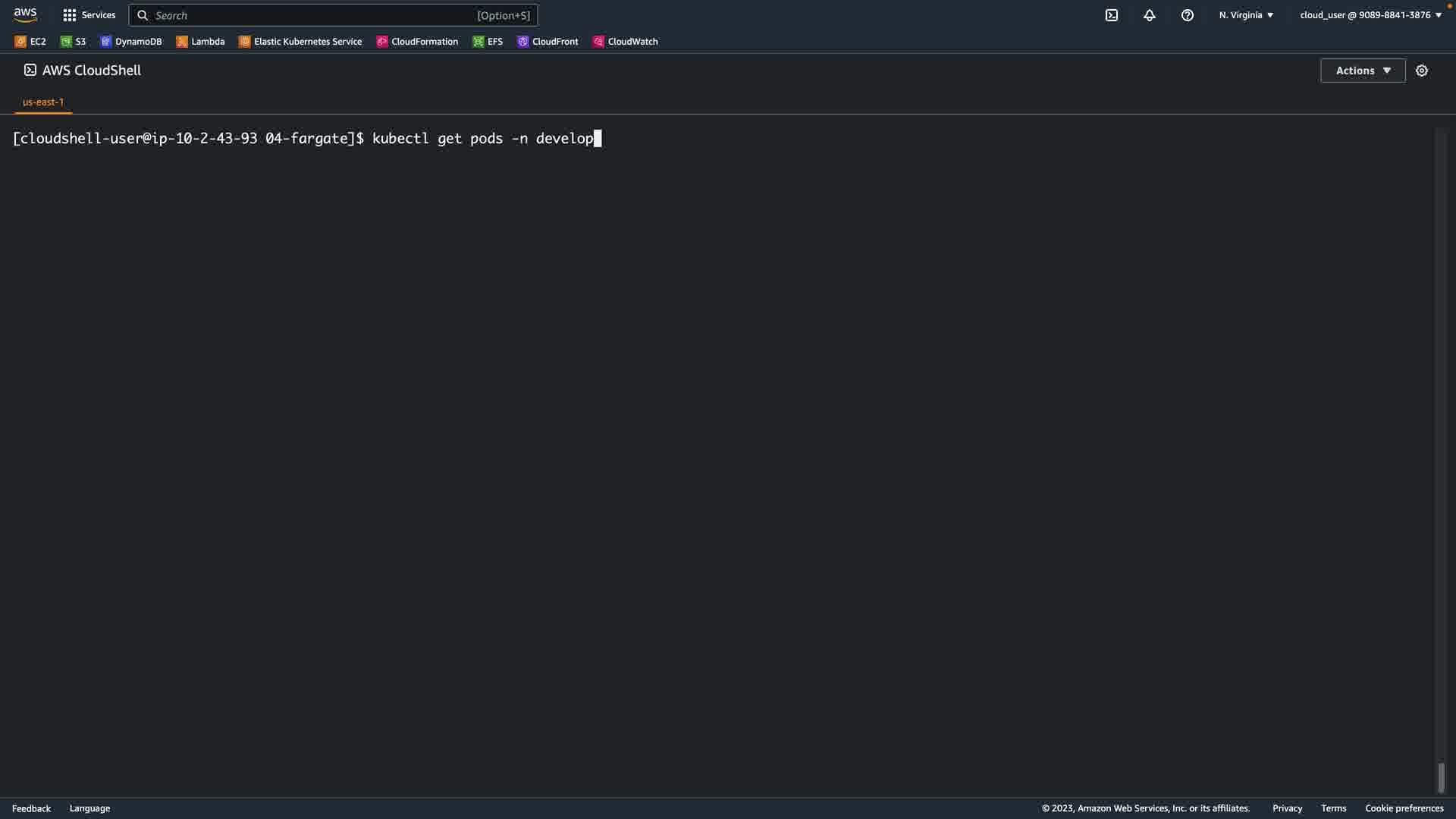
Task: Focus the AWS search input field
Action: [x=311, y=15]
